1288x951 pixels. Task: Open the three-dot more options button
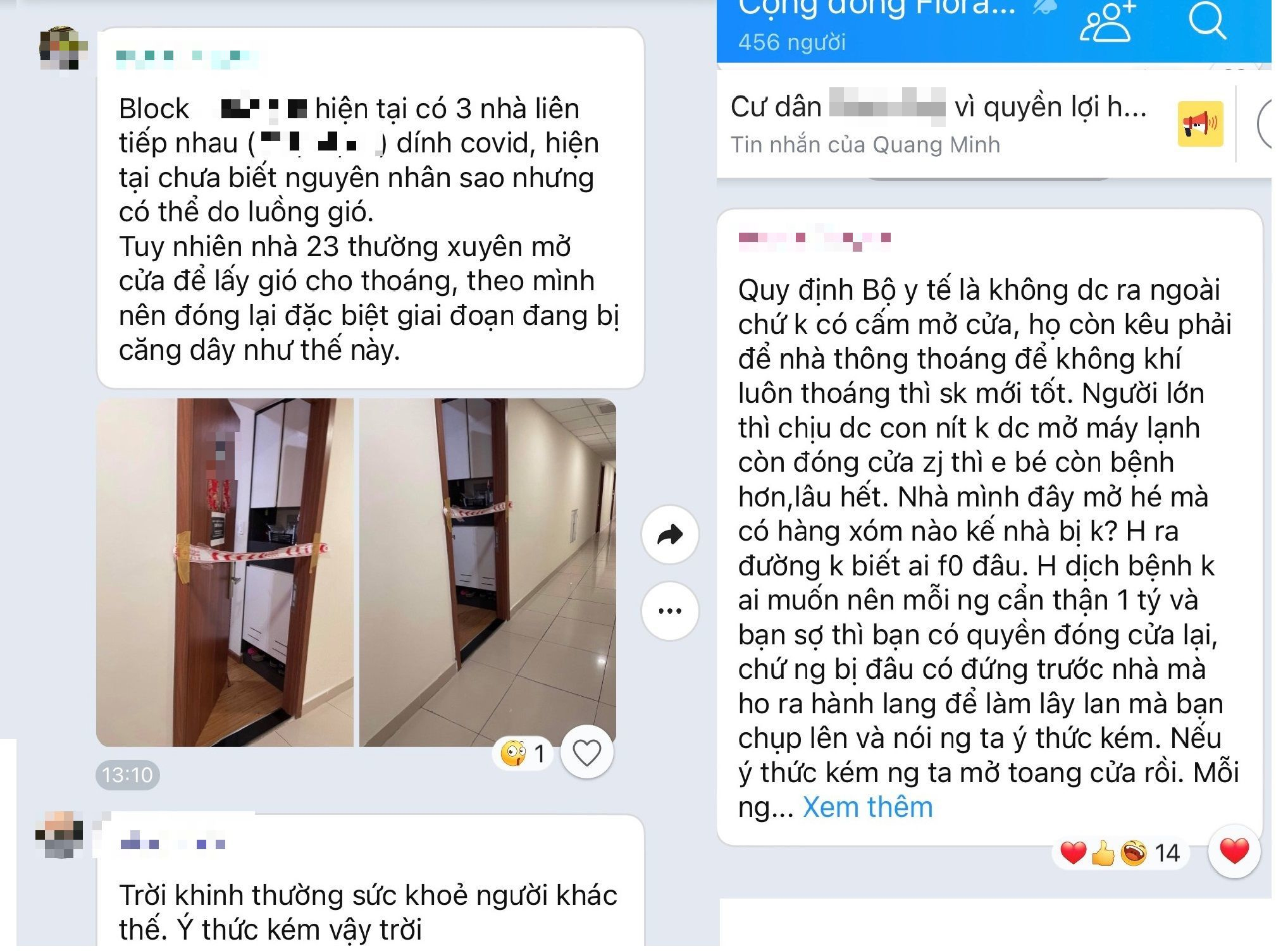coord(670,611)
